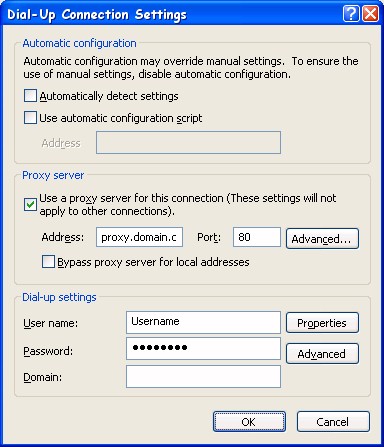Dismiss dialog with the Cancel button
The image size is (384, 447).
tap(333, 422)
